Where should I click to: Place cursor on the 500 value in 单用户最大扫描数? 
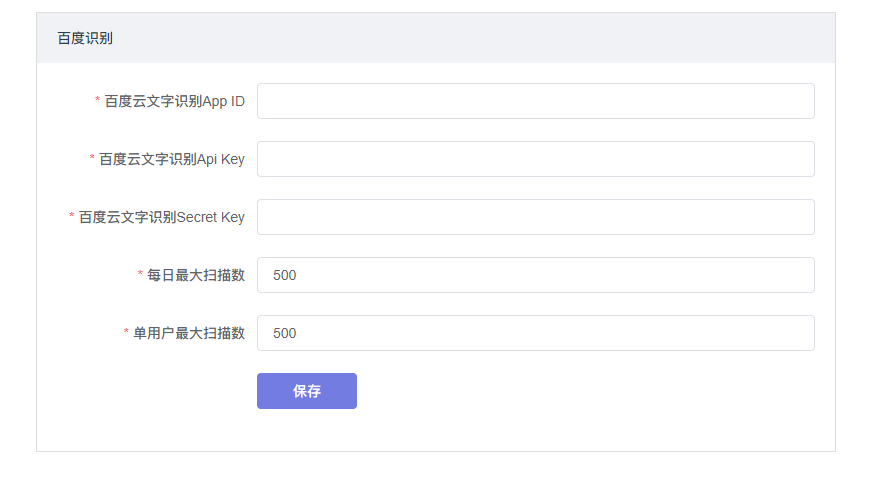click(x=284, y=333)
